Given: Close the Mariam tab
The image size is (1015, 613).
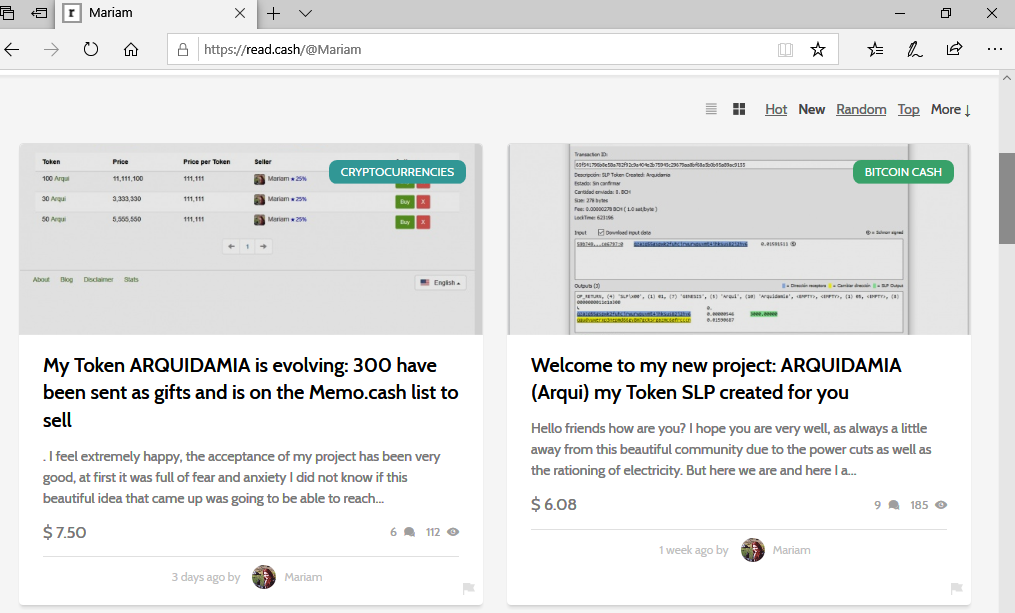Looking at the screenshot, I should tap(240, 13).
